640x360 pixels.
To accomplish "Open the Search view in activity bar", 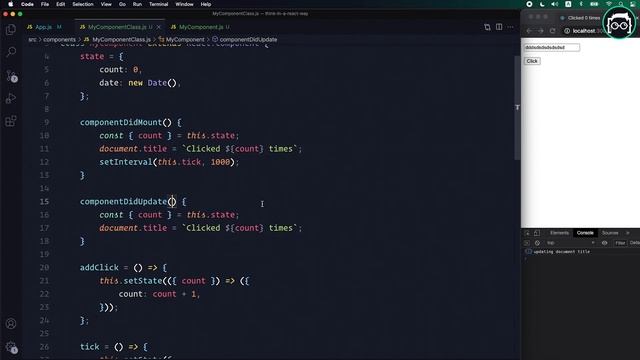I will (x=11, y=52).
